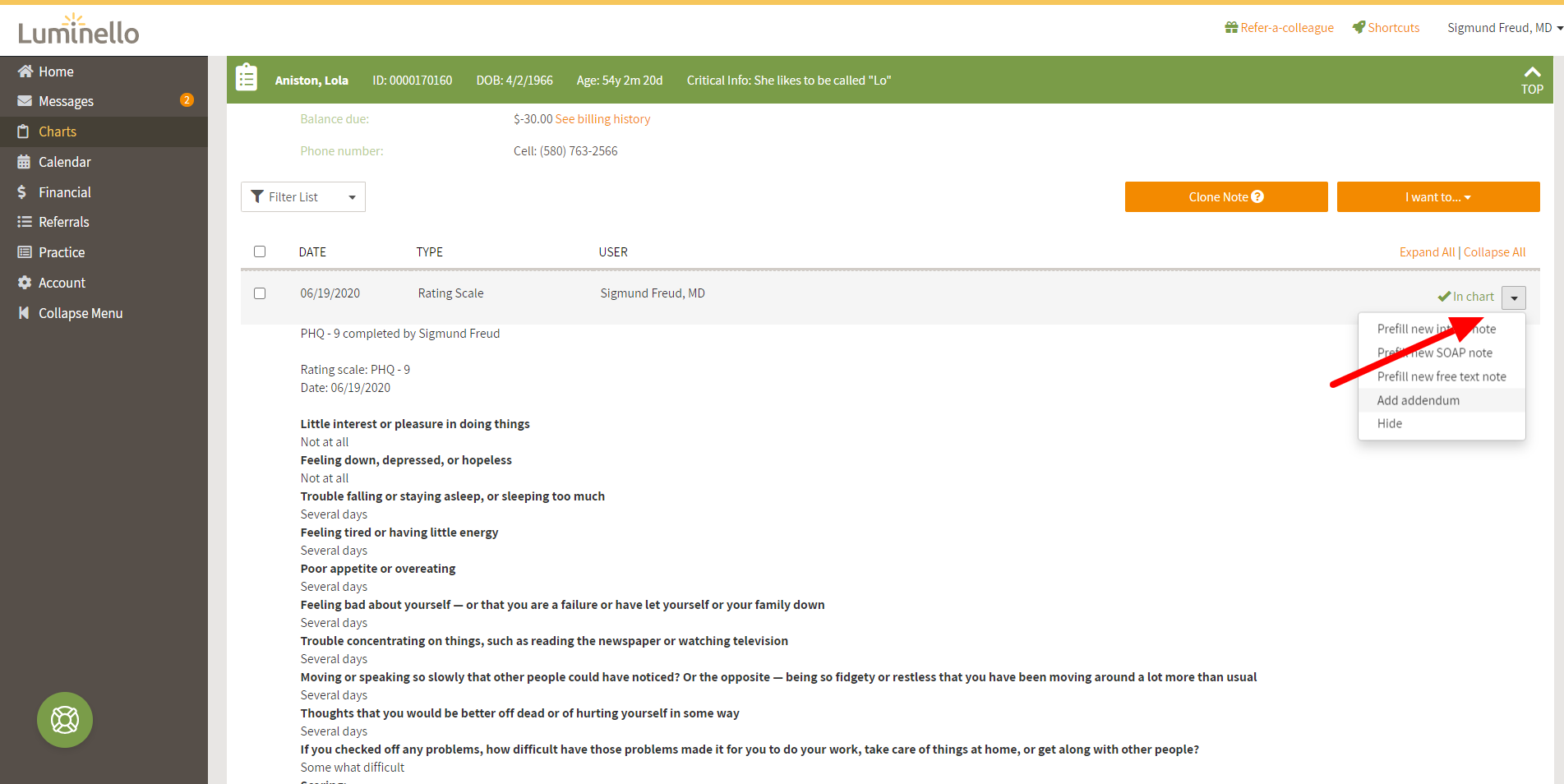Click the USER column header
The height and width of the screenshot is (784, 1564).
(613, 252)
